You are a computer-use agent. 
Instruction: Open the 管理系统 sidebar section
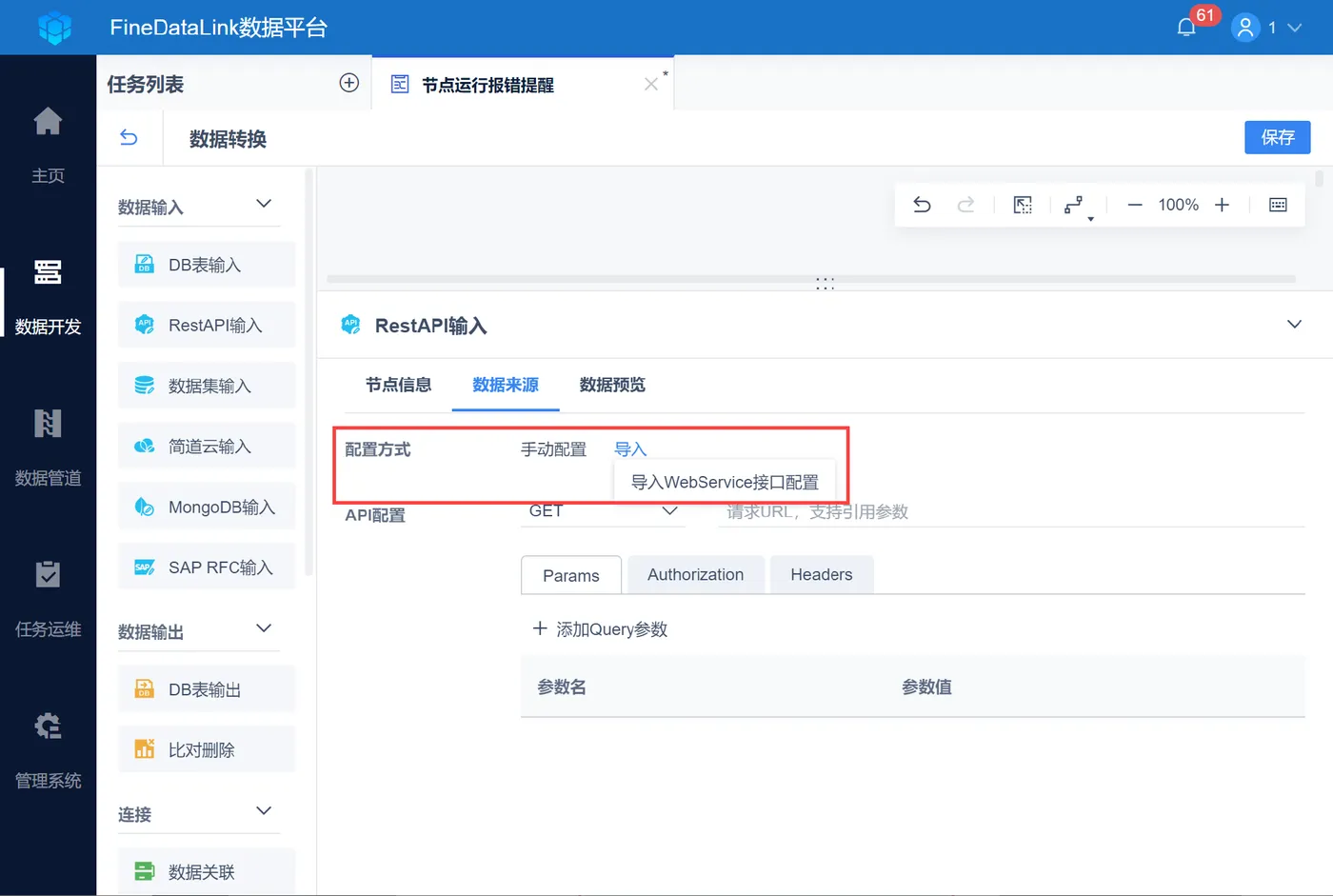coord(48,749)
